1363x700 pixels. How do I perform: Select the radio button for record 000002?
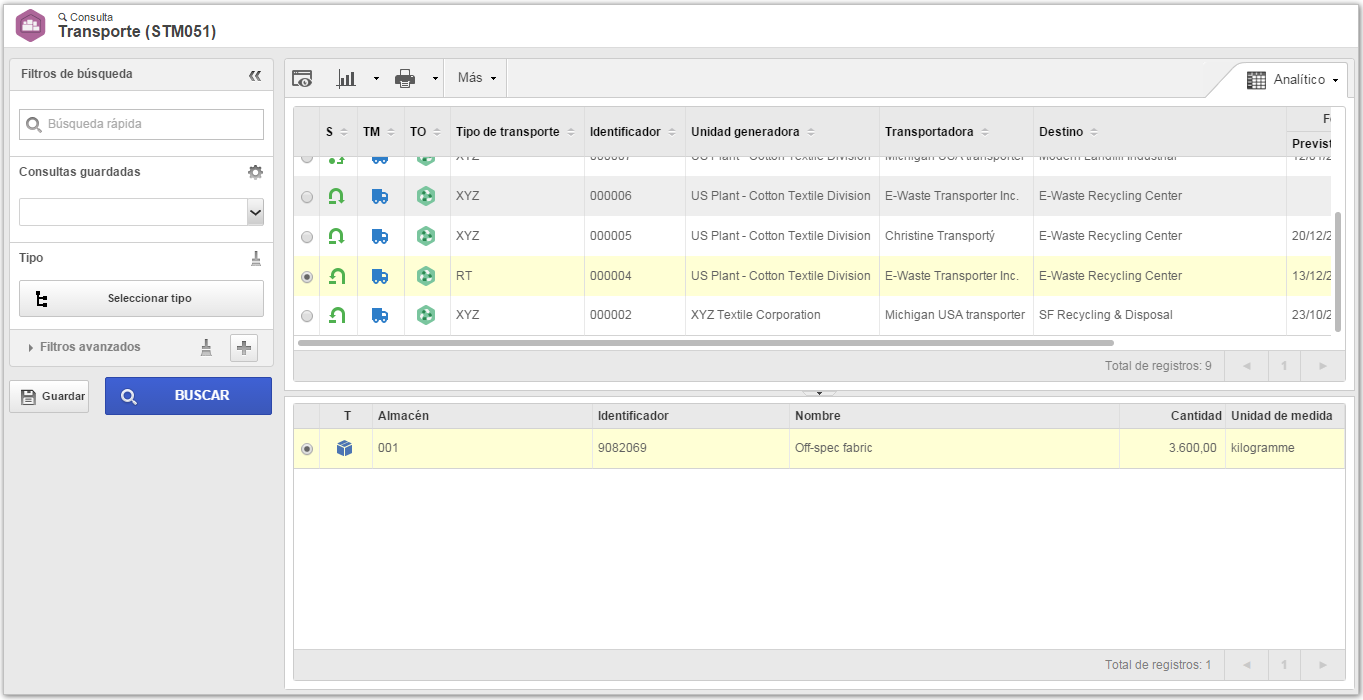(x=307, y=316)
